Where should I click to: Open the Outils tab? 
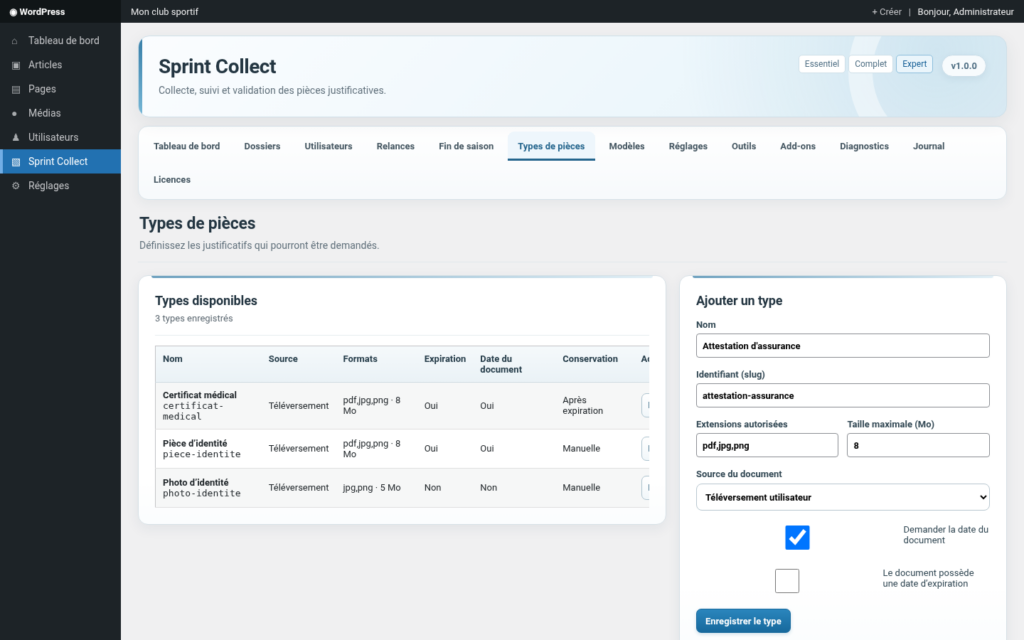click(743, 146)
